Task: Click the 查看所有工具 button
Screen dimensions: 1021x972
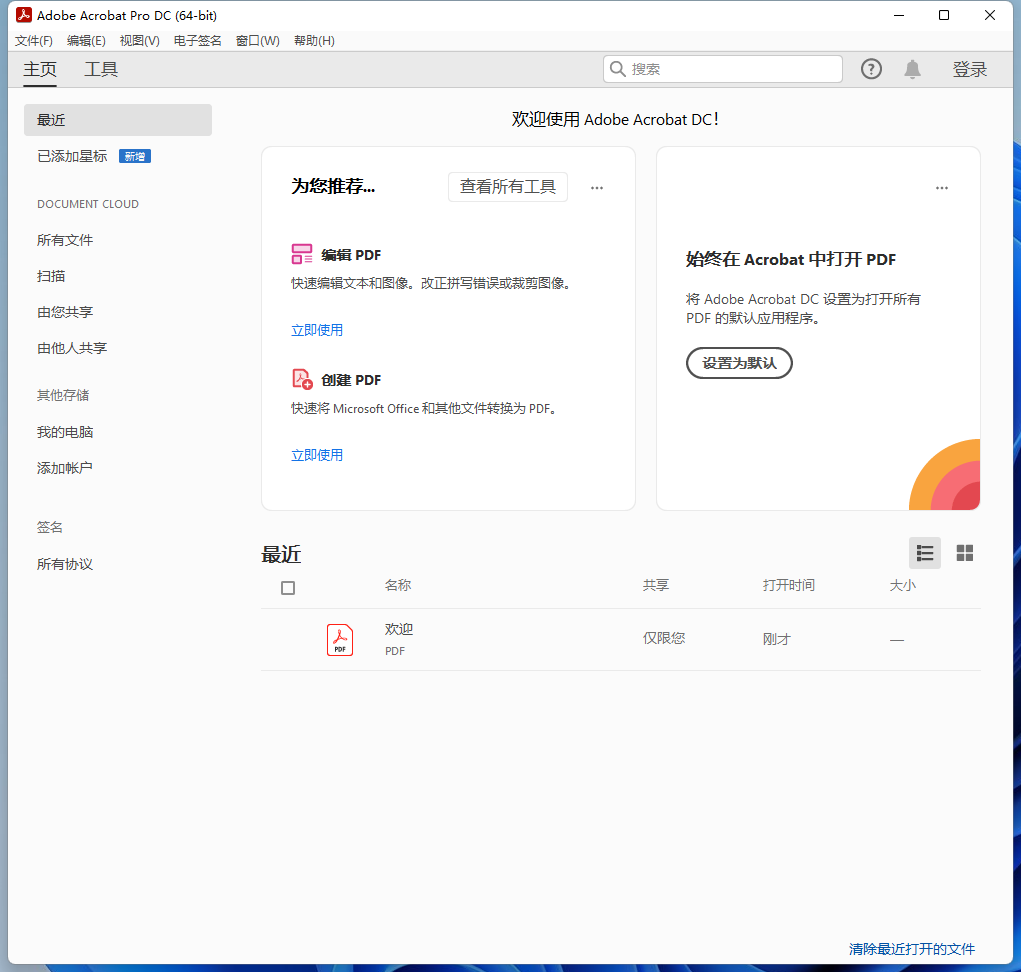Action: pyautogui.click(x=507, y=187)
